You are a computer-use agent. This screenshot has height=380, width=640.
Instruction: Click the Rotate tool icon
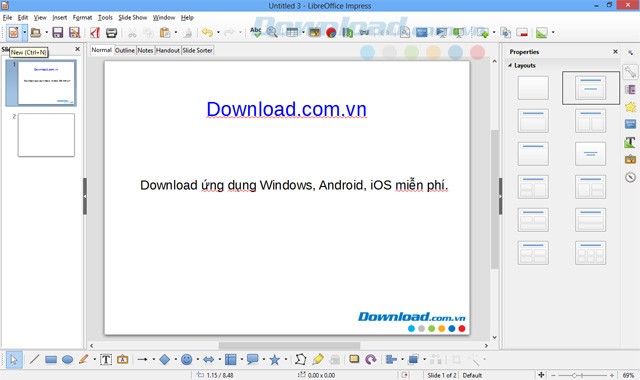(371, 360)
